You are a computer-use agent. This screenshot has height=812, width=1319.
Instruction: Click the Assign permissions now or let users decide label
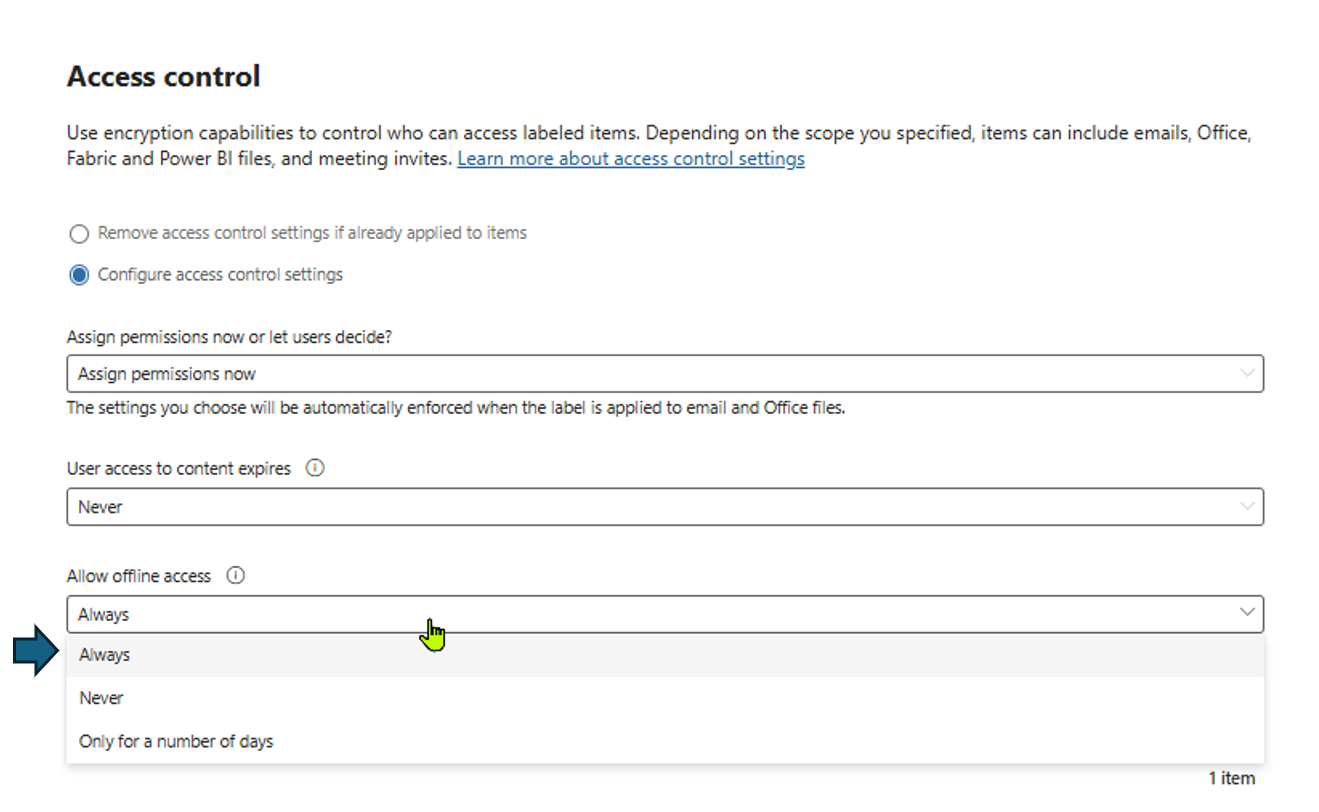[229, 337]
